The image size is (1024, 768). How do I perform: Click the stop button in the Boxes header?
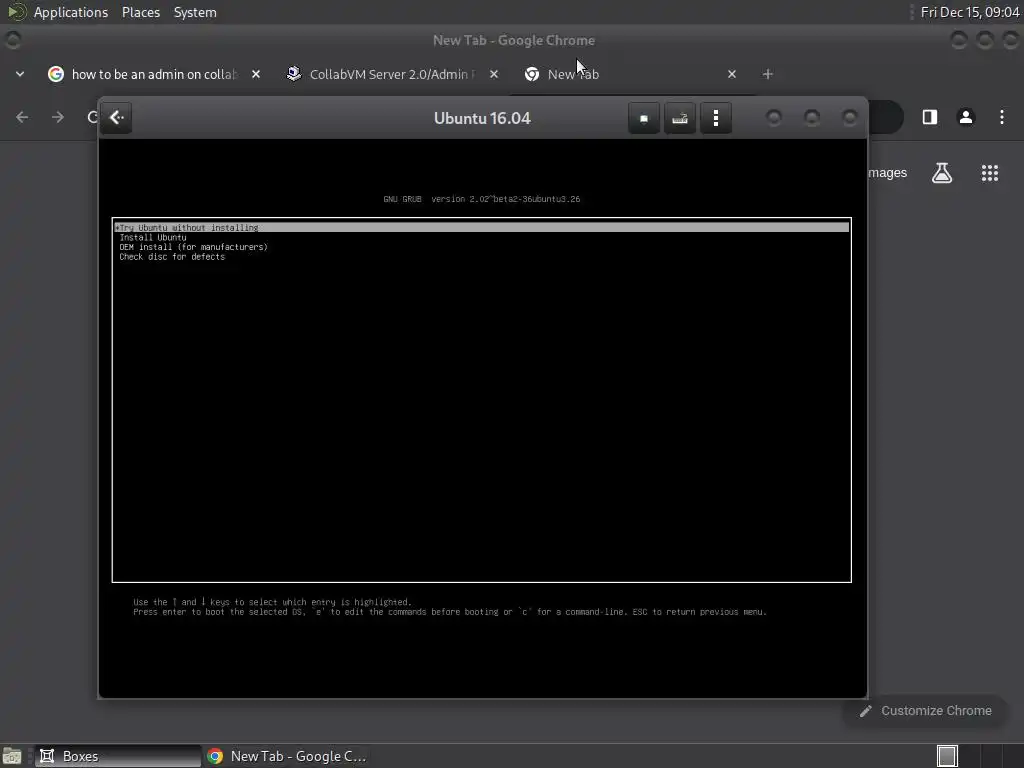(644, 118)
